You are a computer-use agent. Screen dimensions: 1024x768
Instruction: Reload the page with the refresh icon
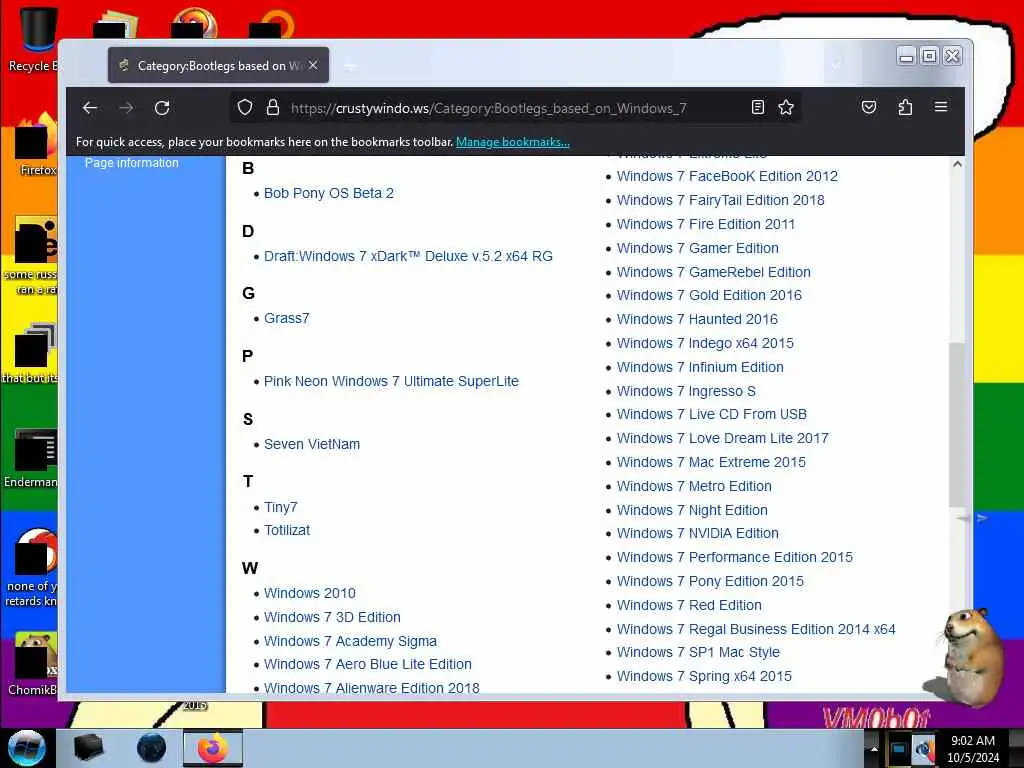pyautogui.click(x=162, y=108)
